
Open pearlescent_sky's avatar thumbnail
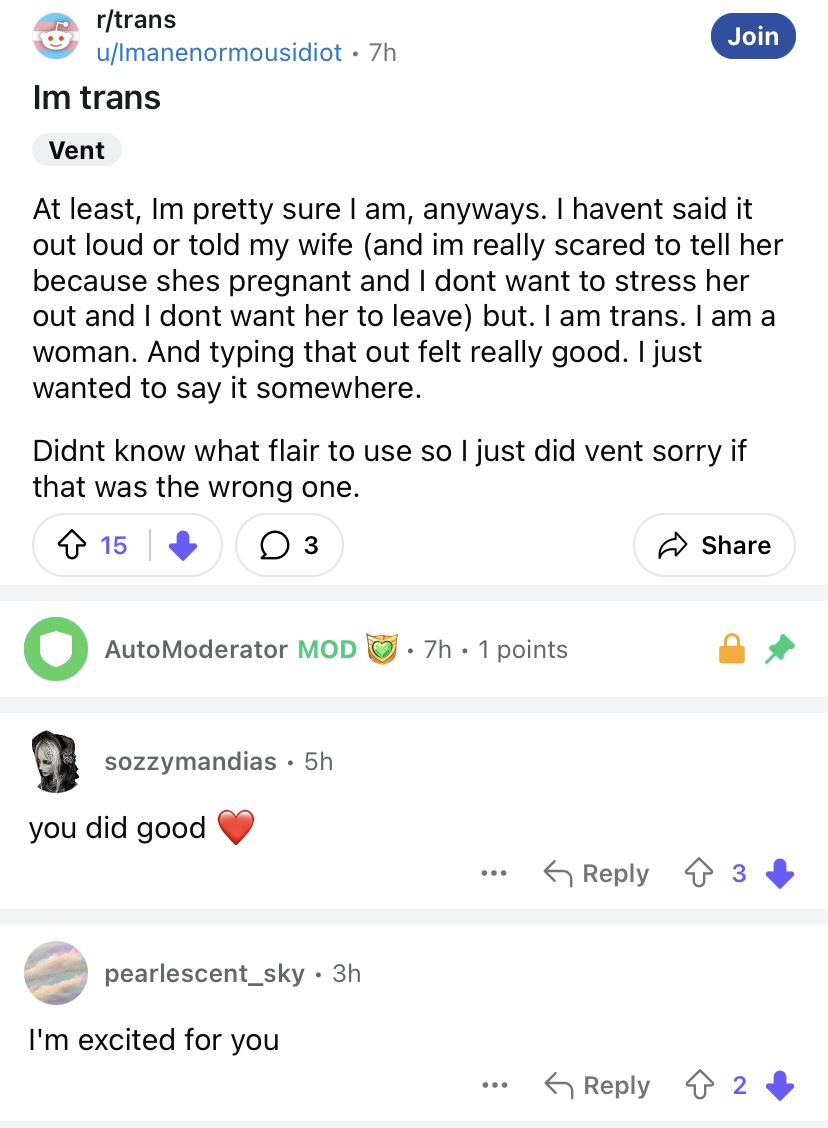pyautogui.click(x=56, y=973)
